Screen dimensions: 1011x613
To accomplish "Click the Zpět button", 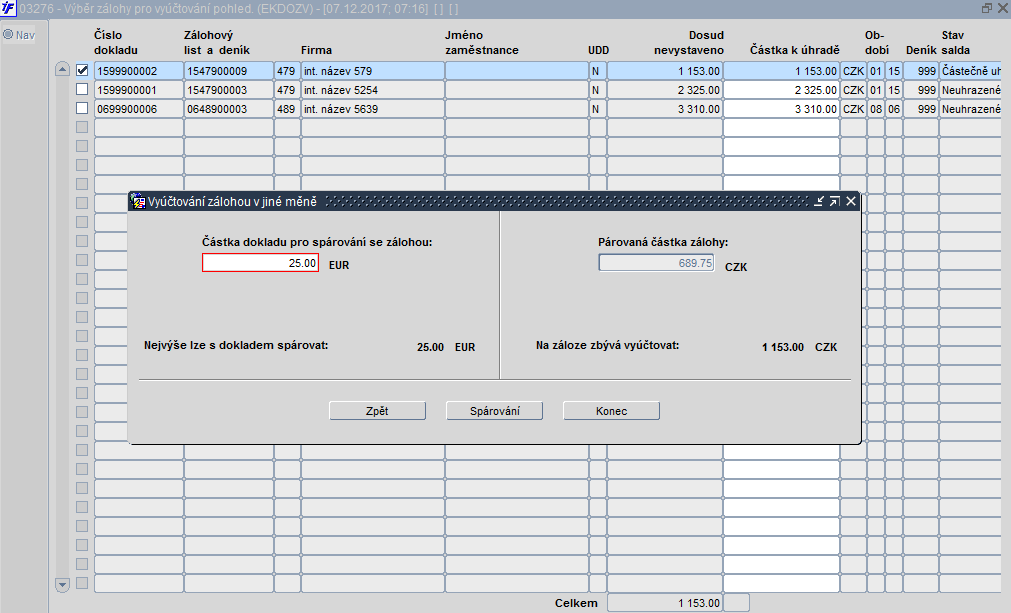I will point(377,411).
